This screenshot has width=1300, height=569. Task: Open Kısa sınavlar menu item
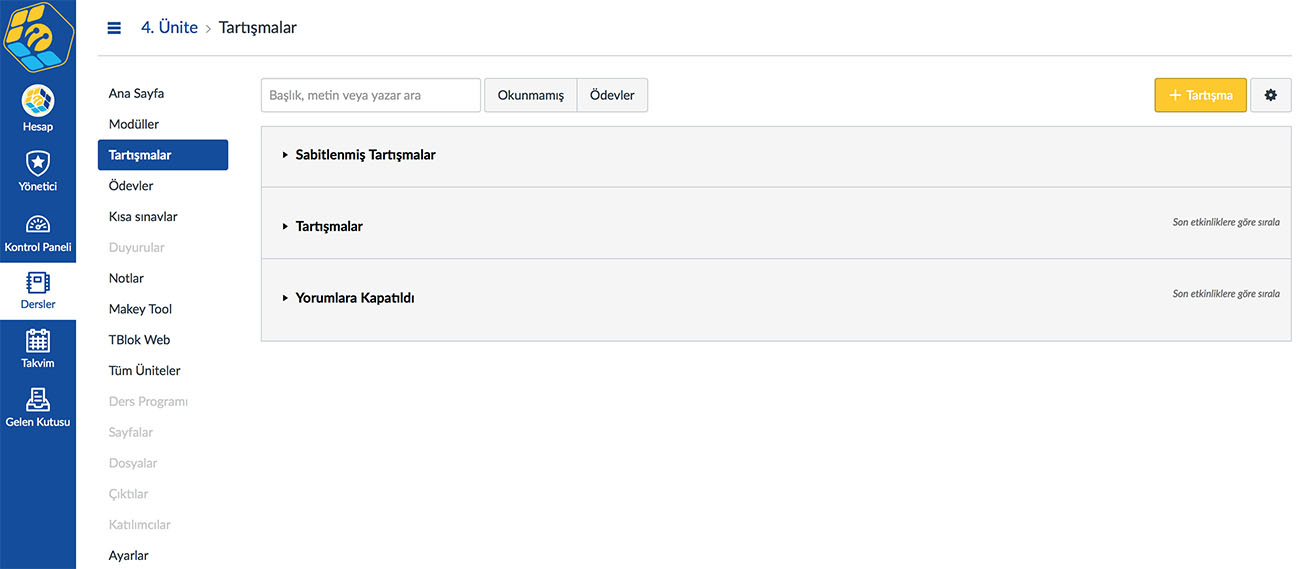pos(143,216)
